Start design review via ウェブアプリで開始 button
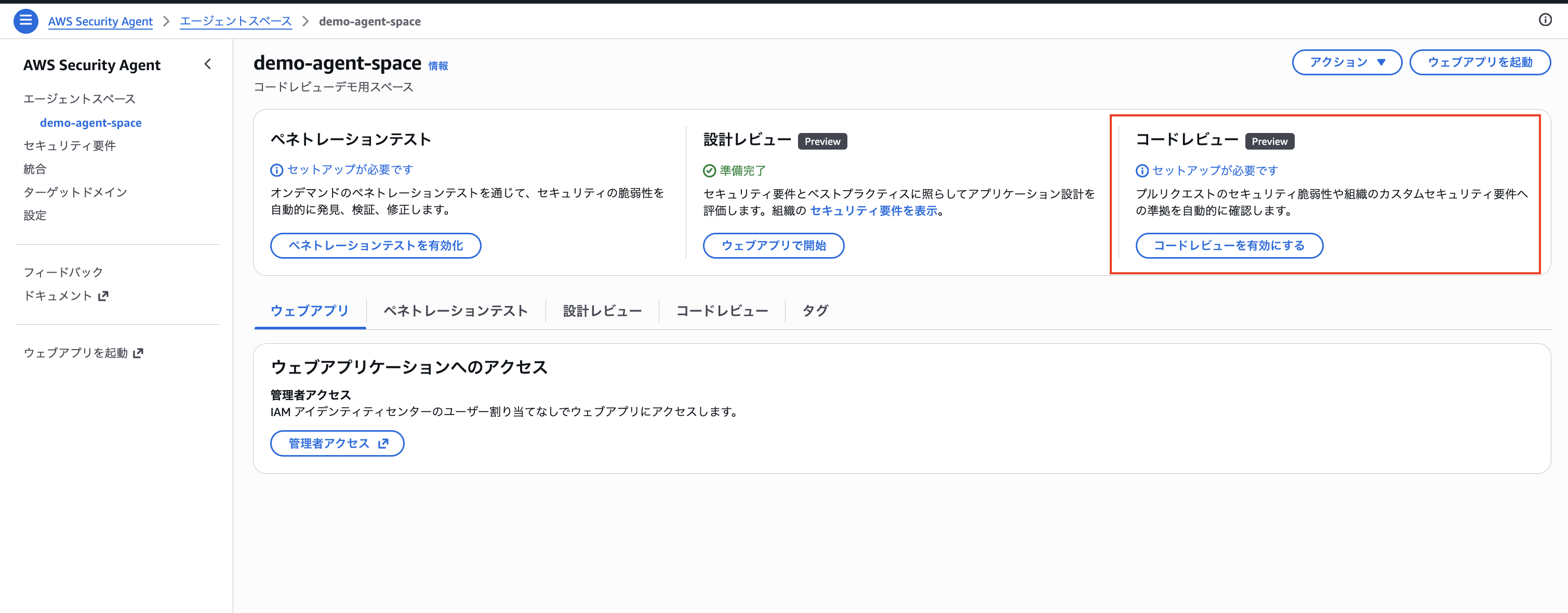 pyautogui.click(x=773, y=246)
